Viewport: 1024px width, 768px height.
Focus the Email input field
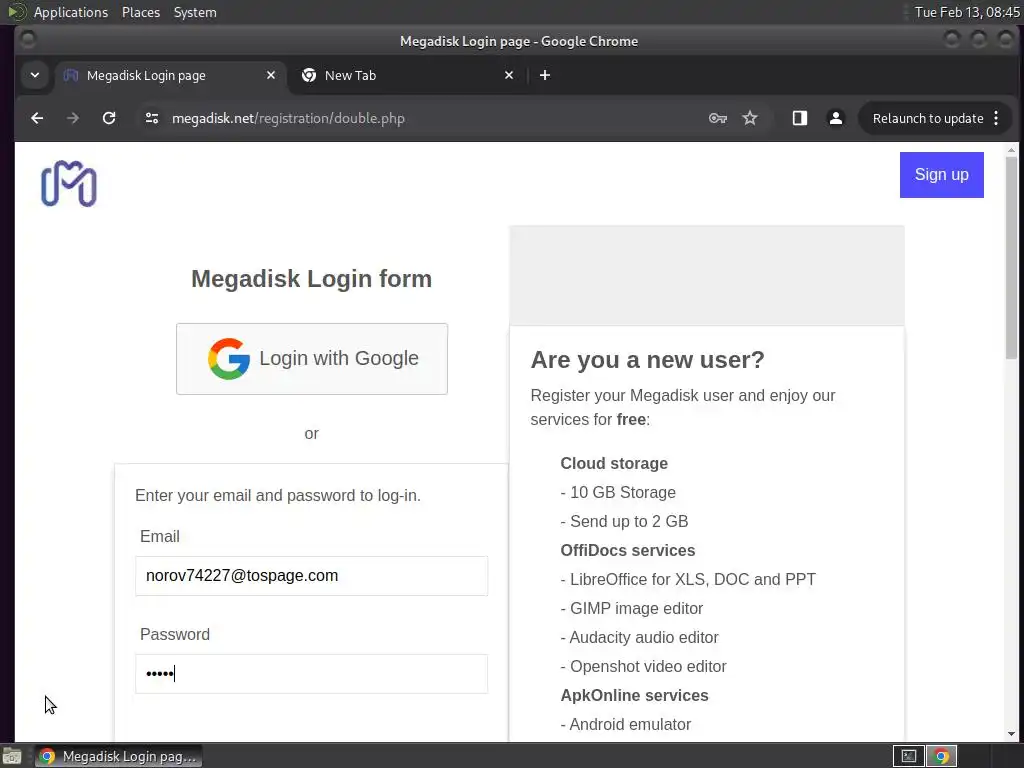(x=311, y=576)
